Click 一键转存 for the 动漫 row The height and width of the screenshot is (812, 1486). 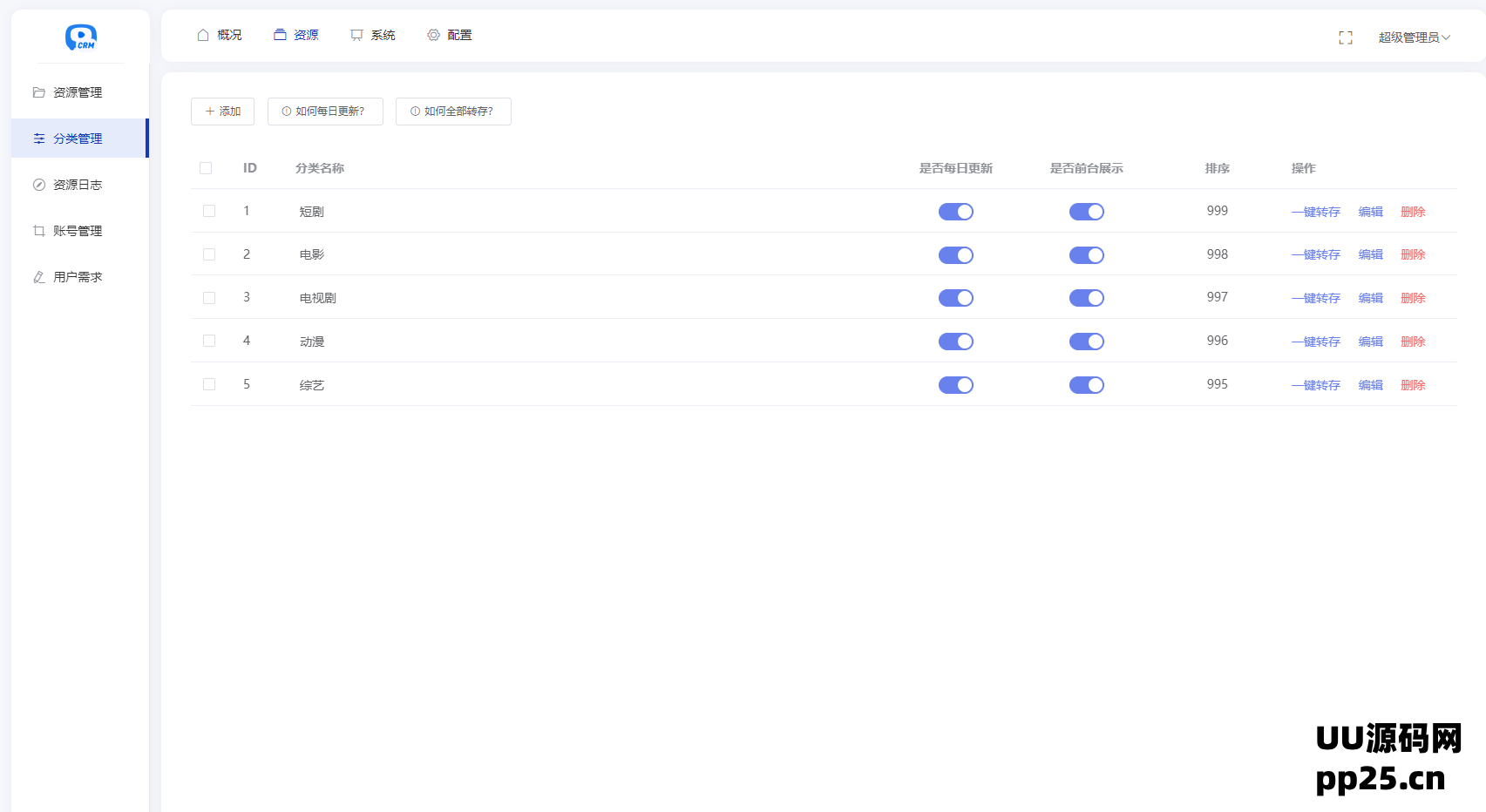coord(1315,342)
